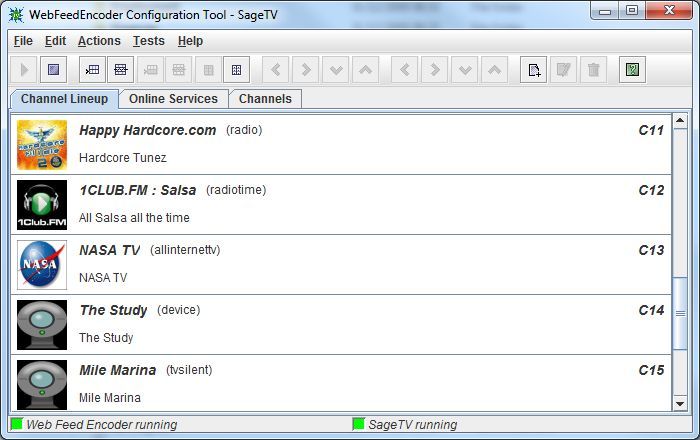Click the stop encoder square button

pos(53,70)
